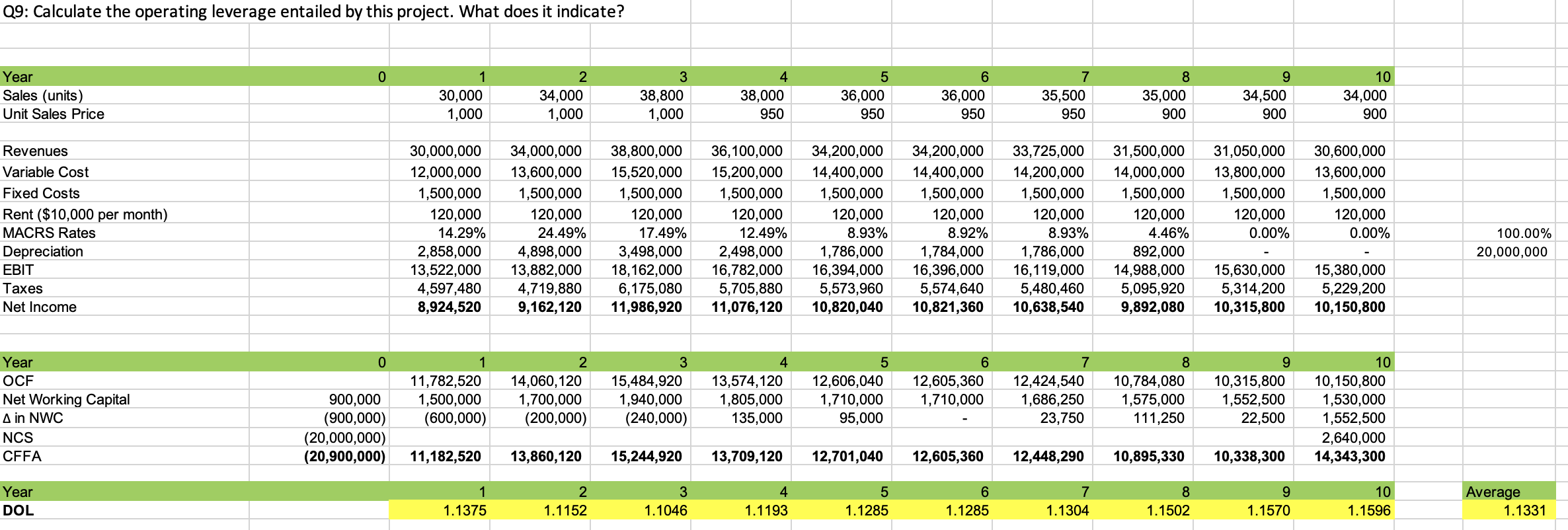
Task: Click net income cell 11,986,920
Action: [647, 307]
